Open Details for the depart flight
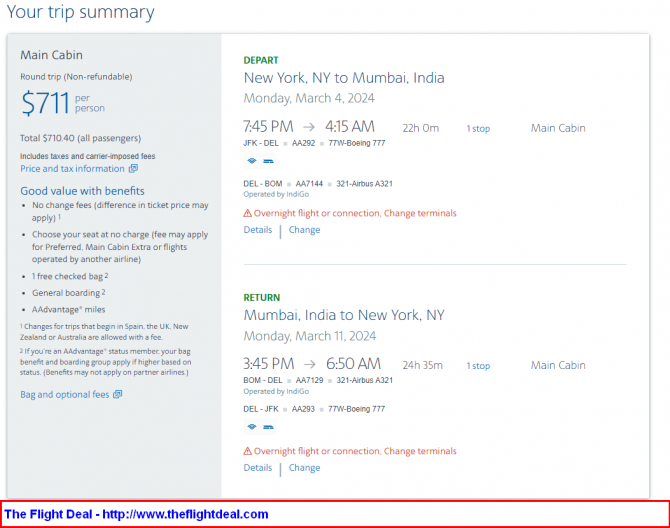This screenshot has width=670, height=528. [x=258, y=230]
